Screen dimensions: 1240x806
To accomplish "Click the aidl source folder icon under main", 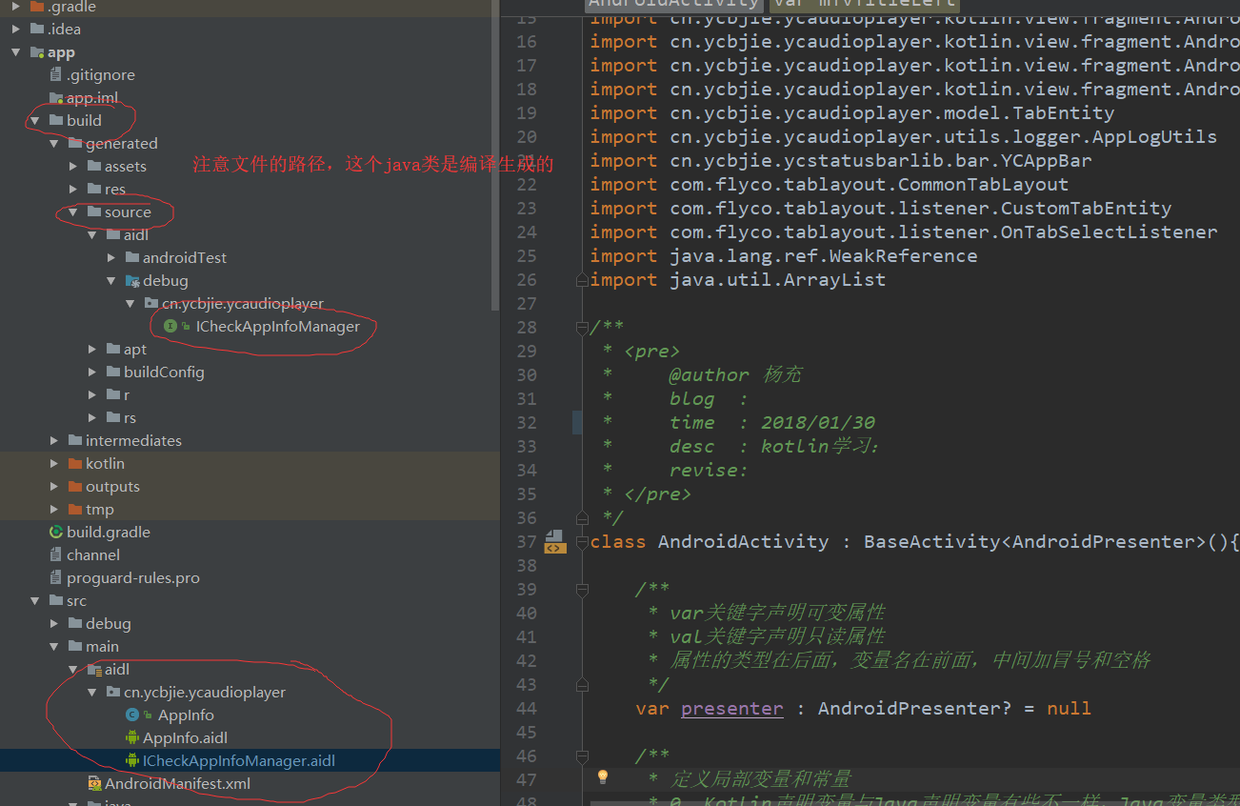I will (x=94, y=669).
